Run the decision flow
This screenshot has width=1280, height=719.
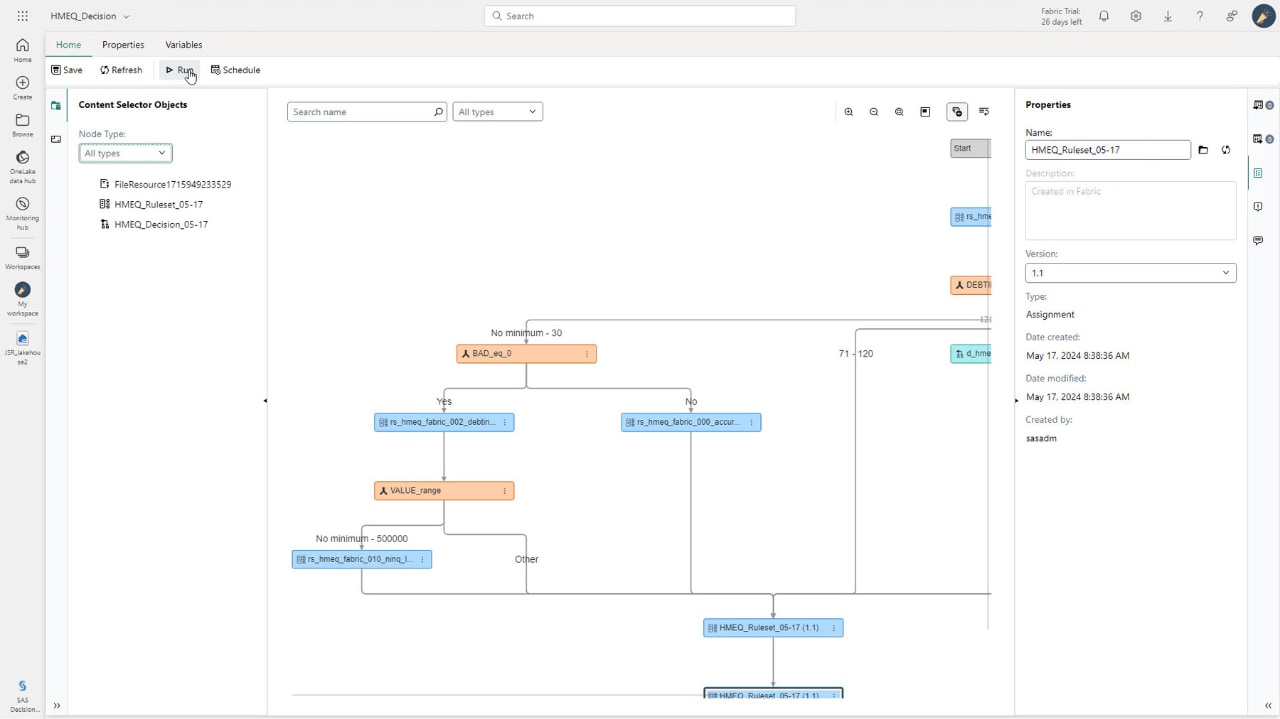[x=179, y=69]
